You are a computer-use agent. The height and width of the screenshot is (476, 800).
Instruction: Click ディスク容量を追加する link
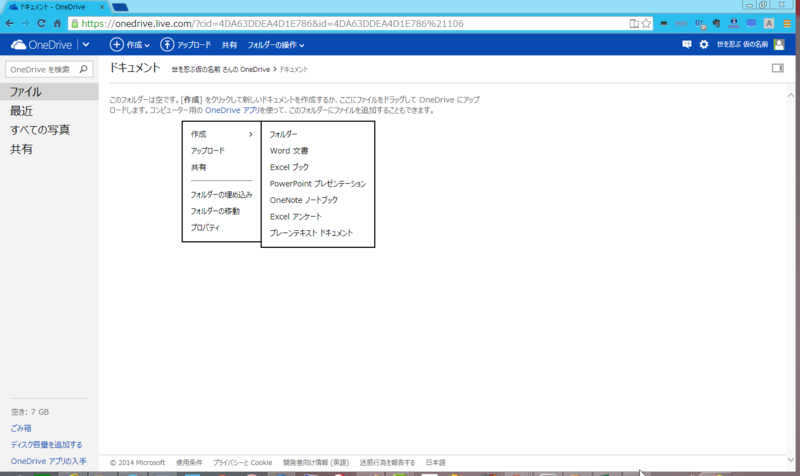(46, 444)
